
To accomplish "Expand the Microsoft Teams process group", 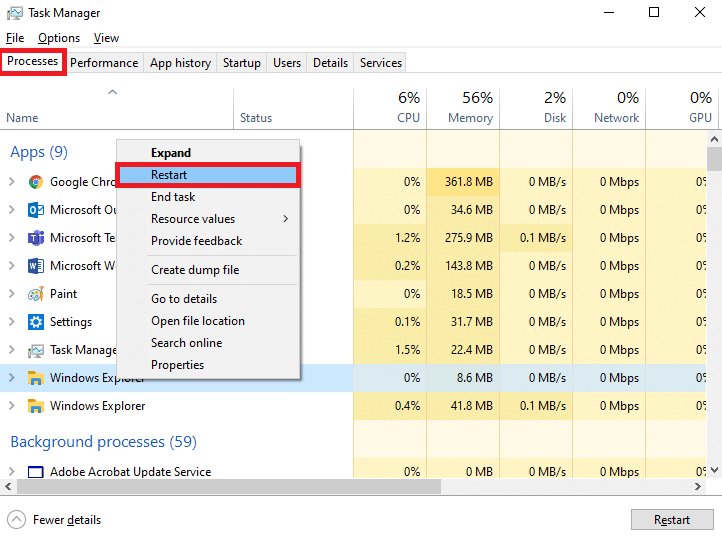I will coord(12,238).
